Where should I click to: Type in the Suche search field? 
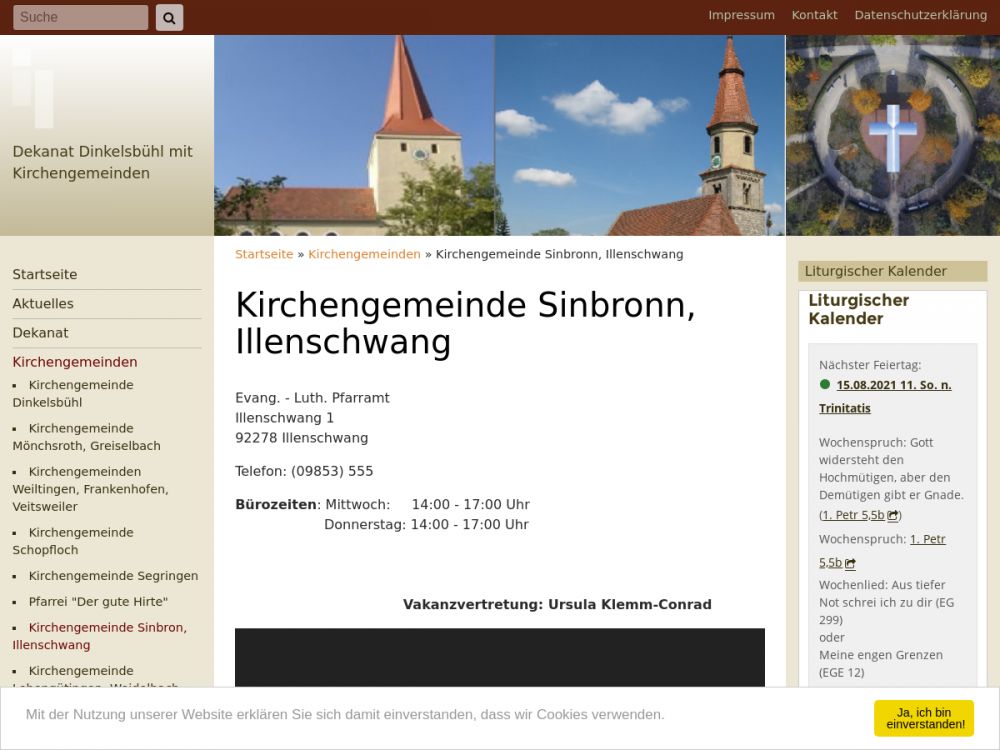pyautogui.click(x=80, y=17)
